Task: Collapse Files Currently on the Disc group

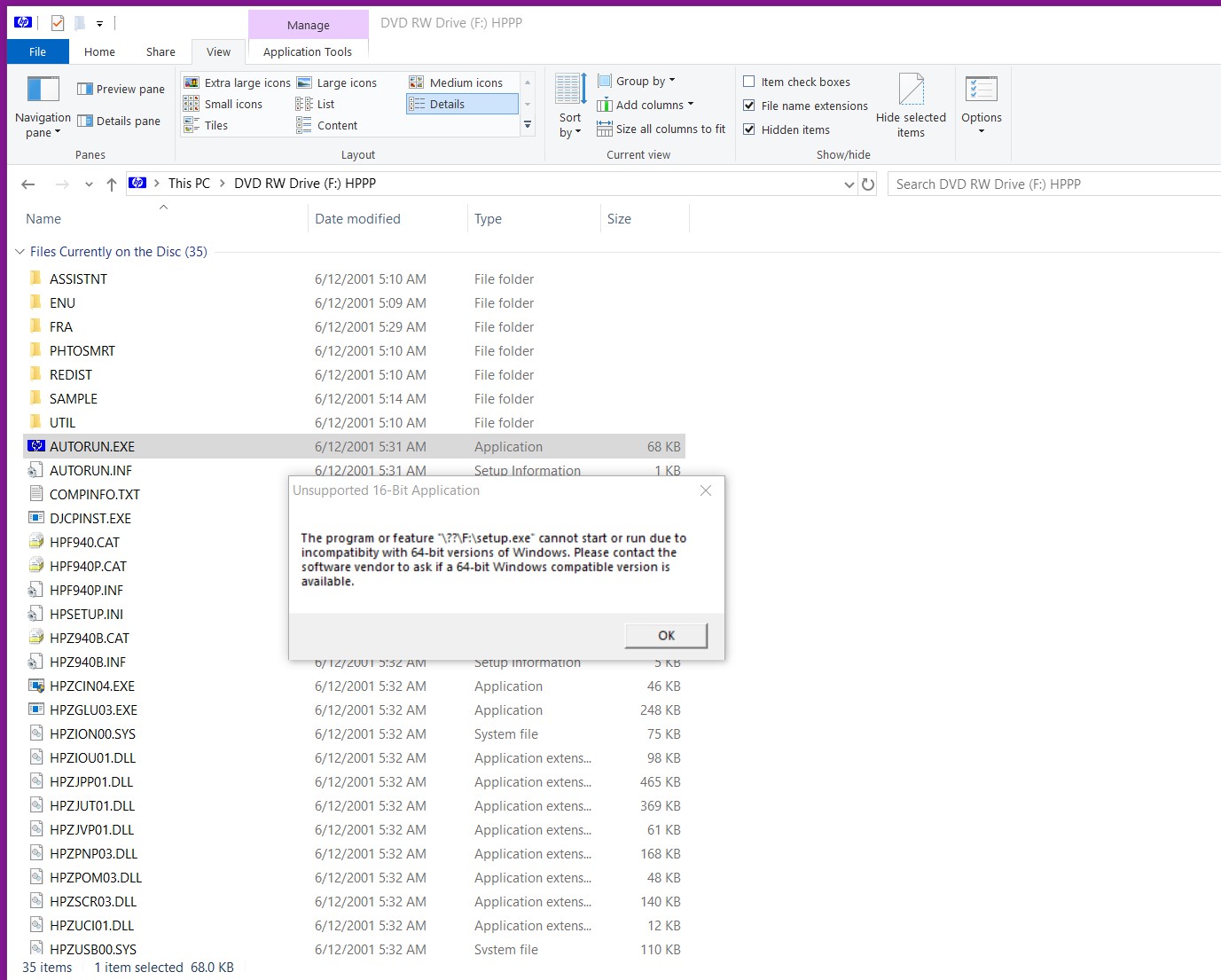Action: (x=20, y=252)
